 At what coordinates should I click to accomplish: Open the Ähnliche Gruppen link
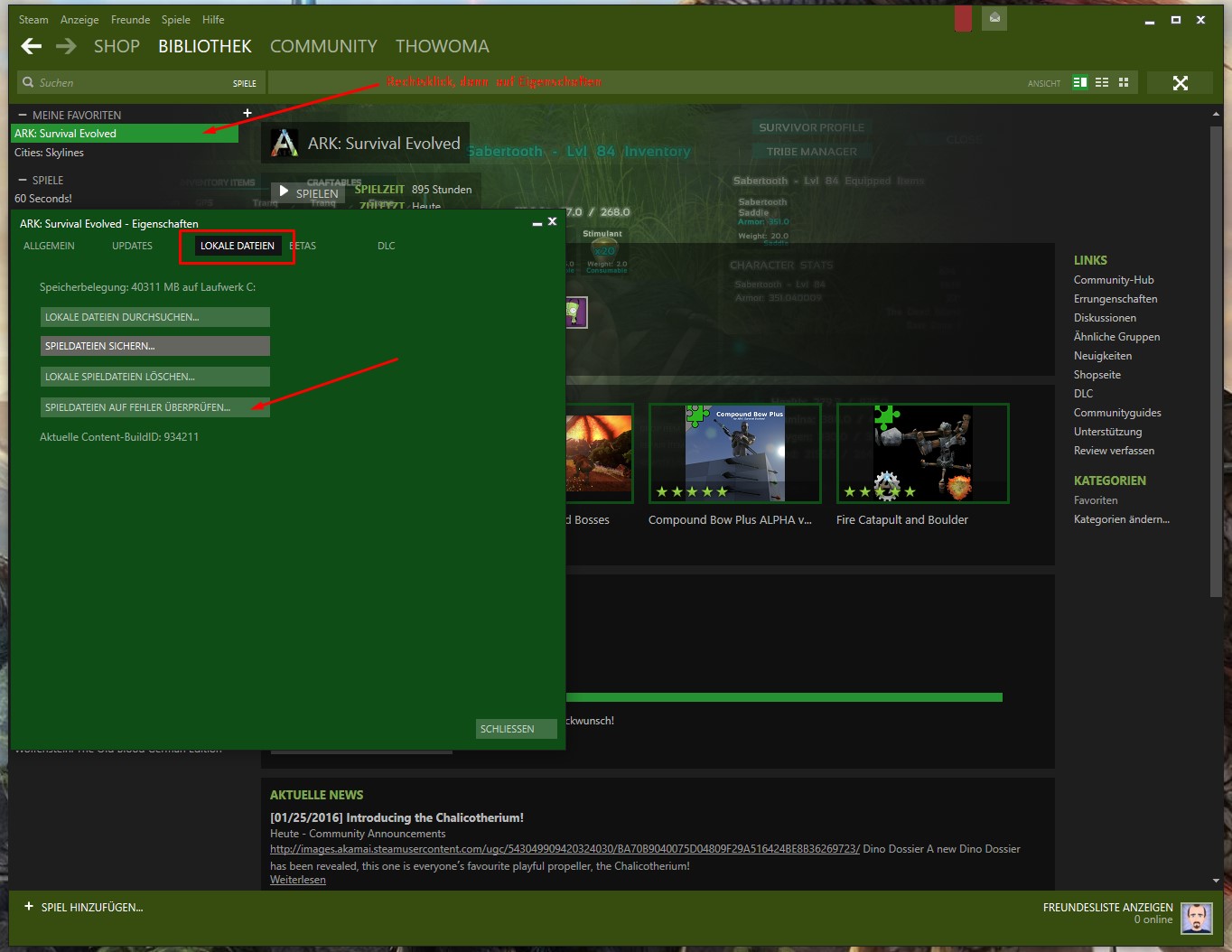point(1116,337)
